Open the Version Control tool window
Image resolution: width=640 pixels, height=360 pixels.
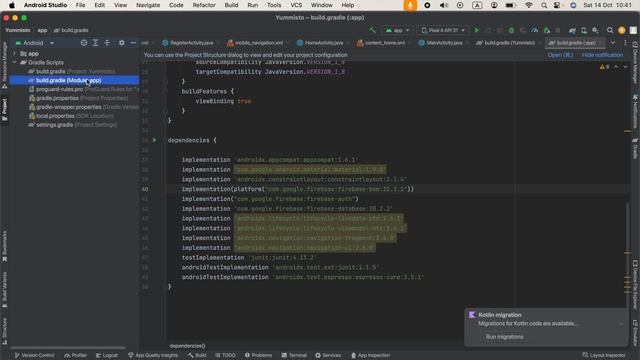[x=34, y=355]
